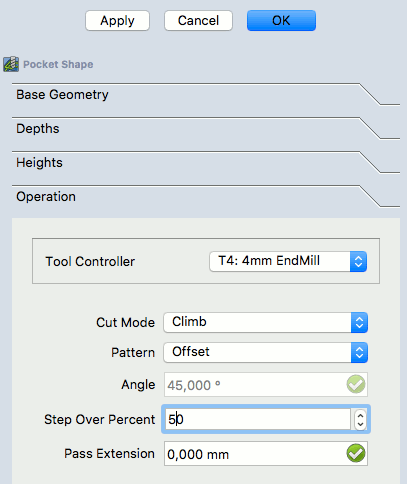The image size is (407, 484).
Task: Increase Step Over Percent with up arrow
Action: tap(360, 415)
